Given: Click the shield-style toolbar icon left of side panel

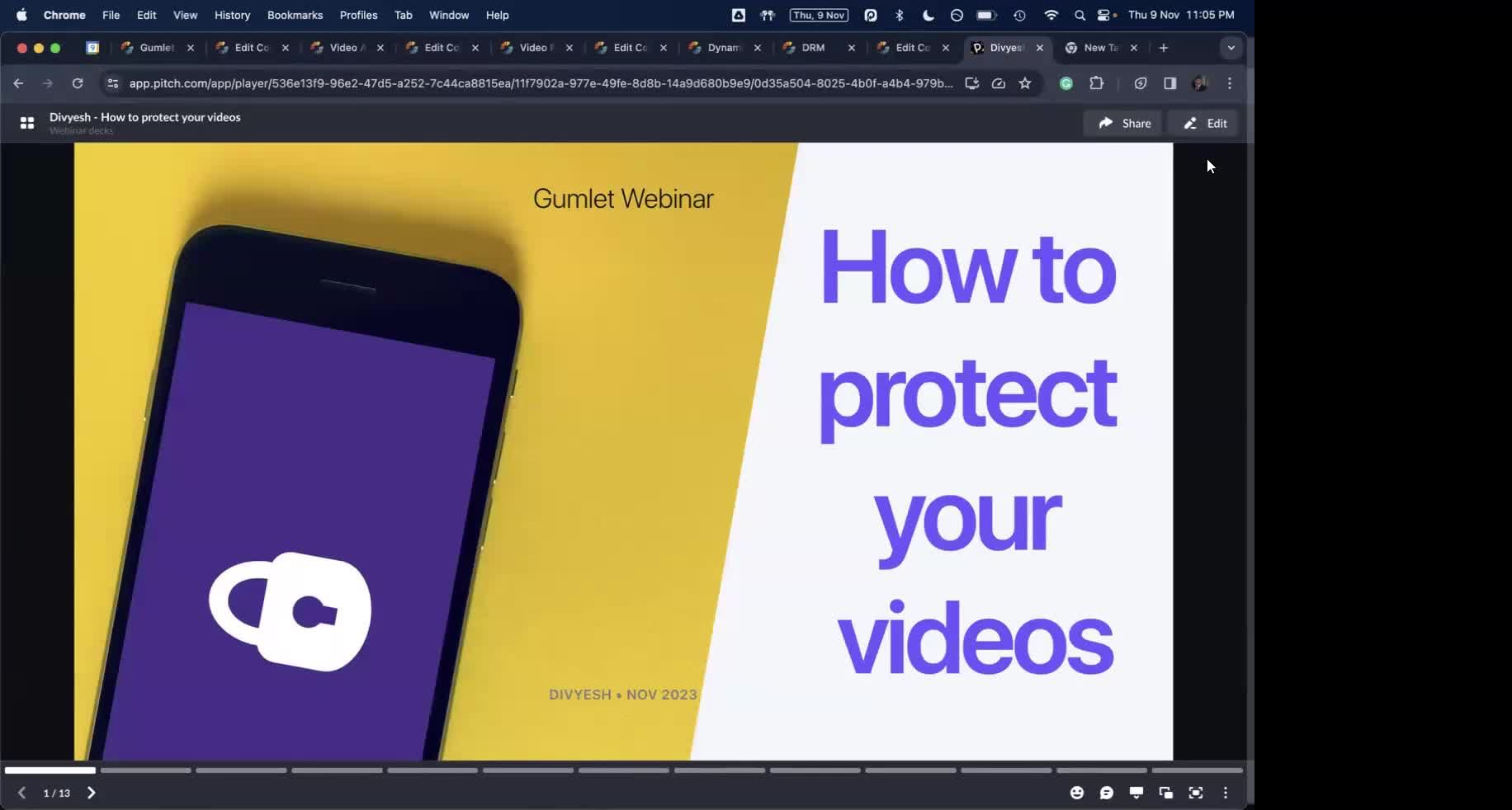Looking at the screenshot, I should coord(1141,83).
